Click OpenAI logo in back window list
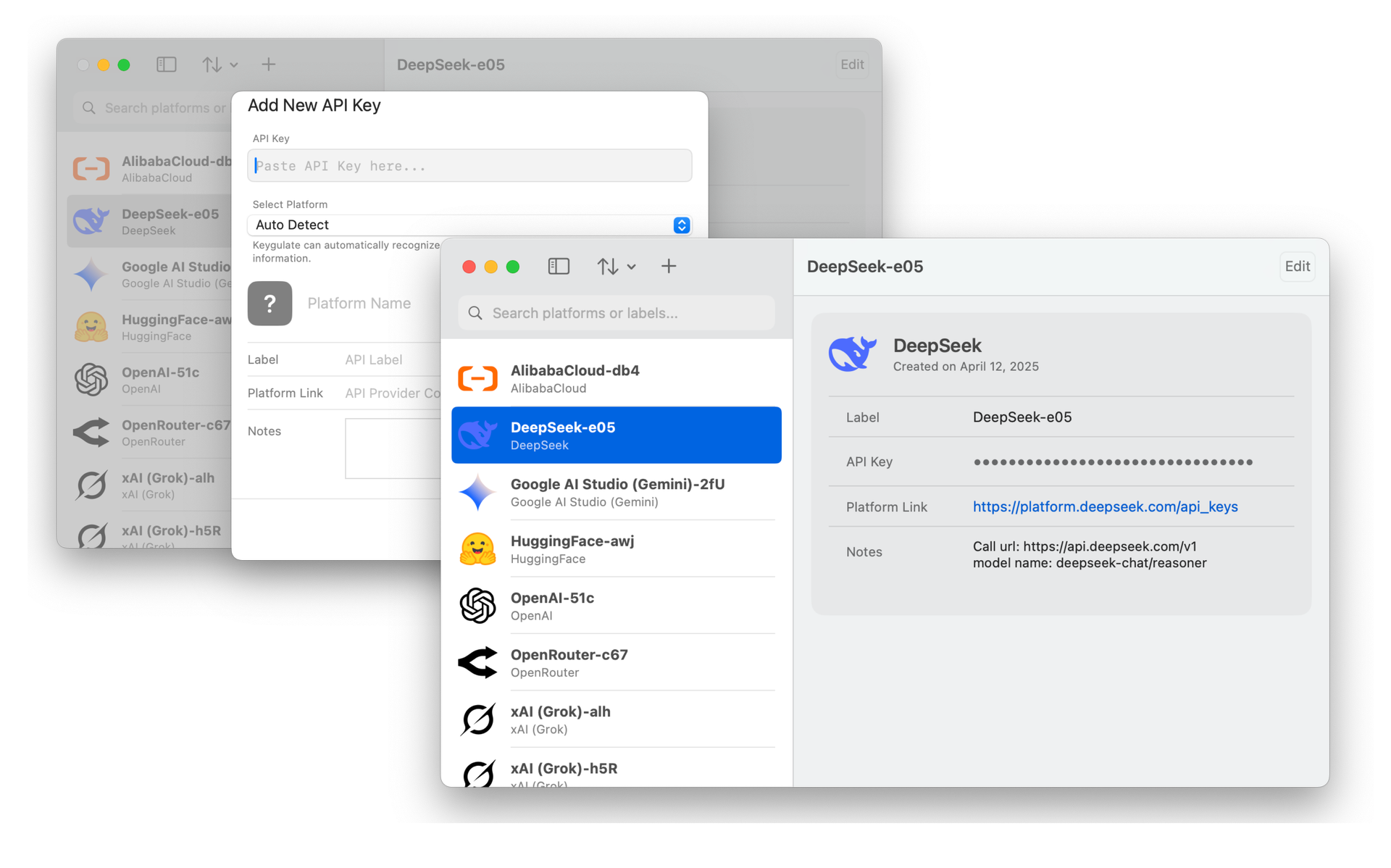The width and height of the screenshot is (1391, 868). (91, 380)
